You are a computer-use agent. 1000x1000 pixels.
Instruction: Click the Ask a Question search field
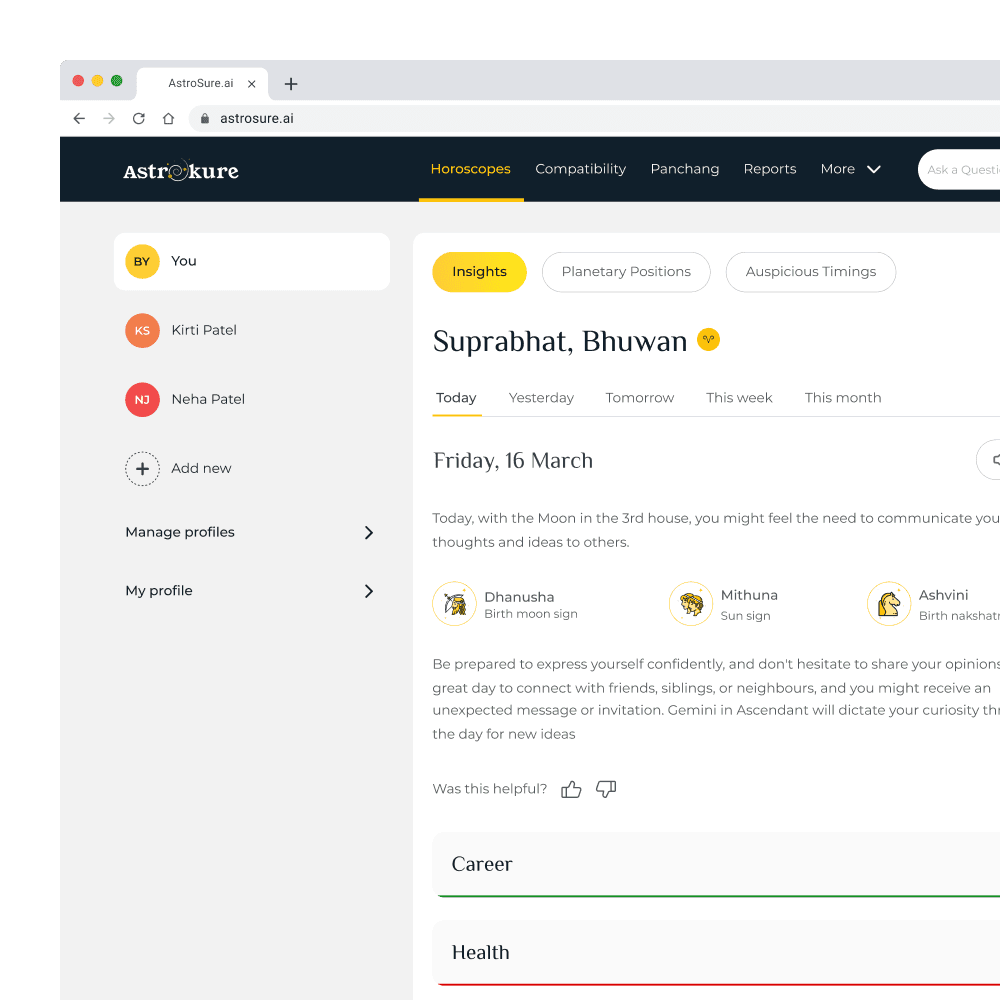click(962, 170)
